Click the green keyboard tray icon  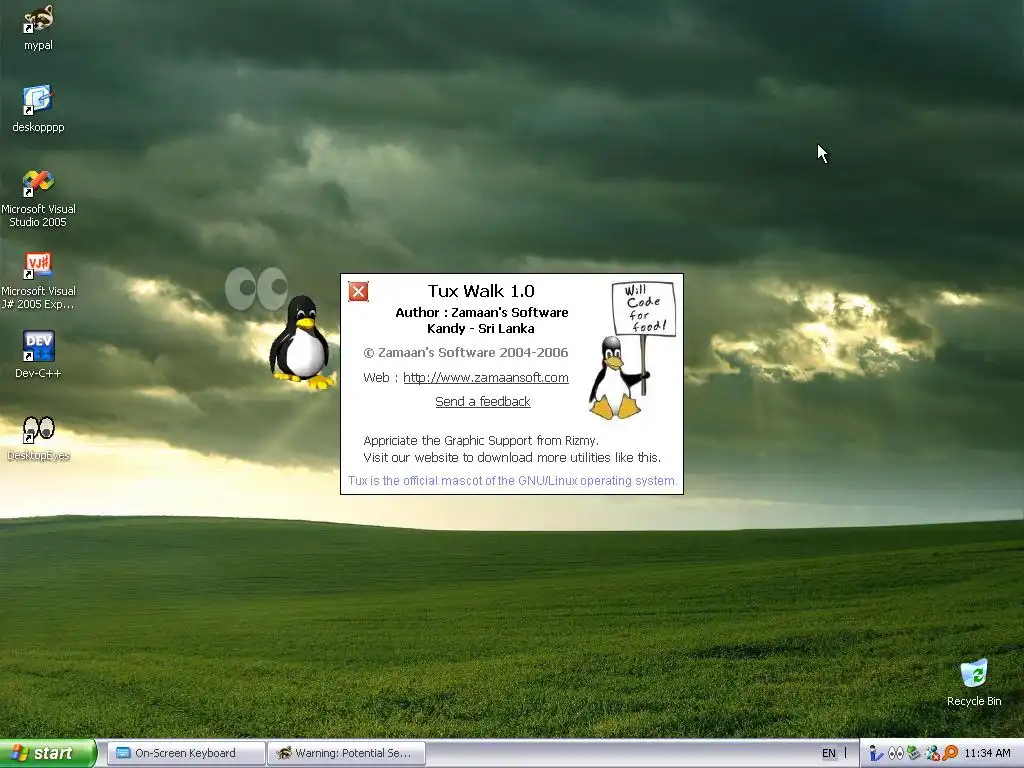914,754
